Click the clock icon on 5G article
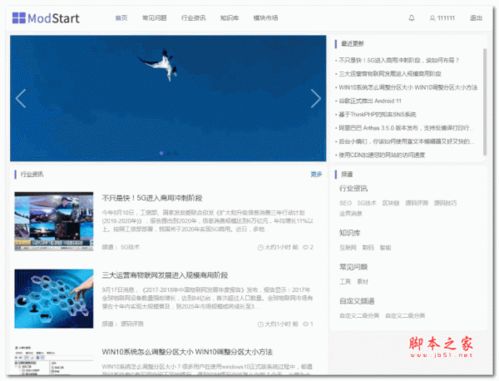The width and height of the screenshot is (499, 381). pyautogui.click(x=260, y=247)
